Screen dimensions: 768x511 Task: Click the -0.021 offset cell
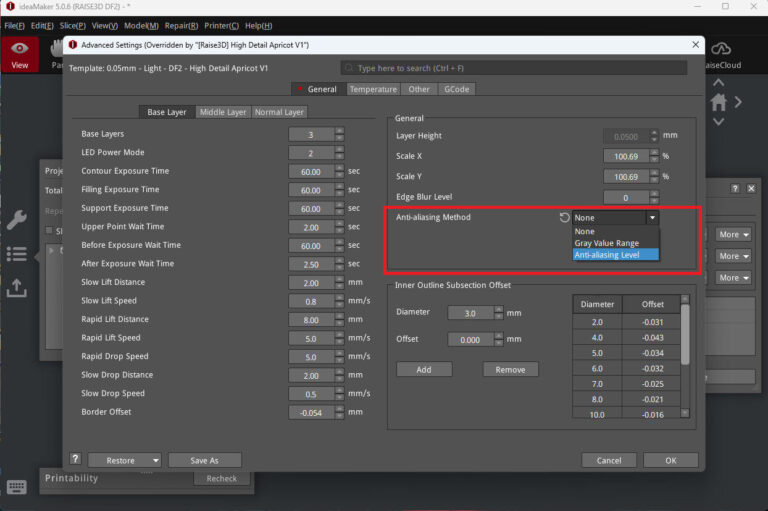[x=652, y=399]
